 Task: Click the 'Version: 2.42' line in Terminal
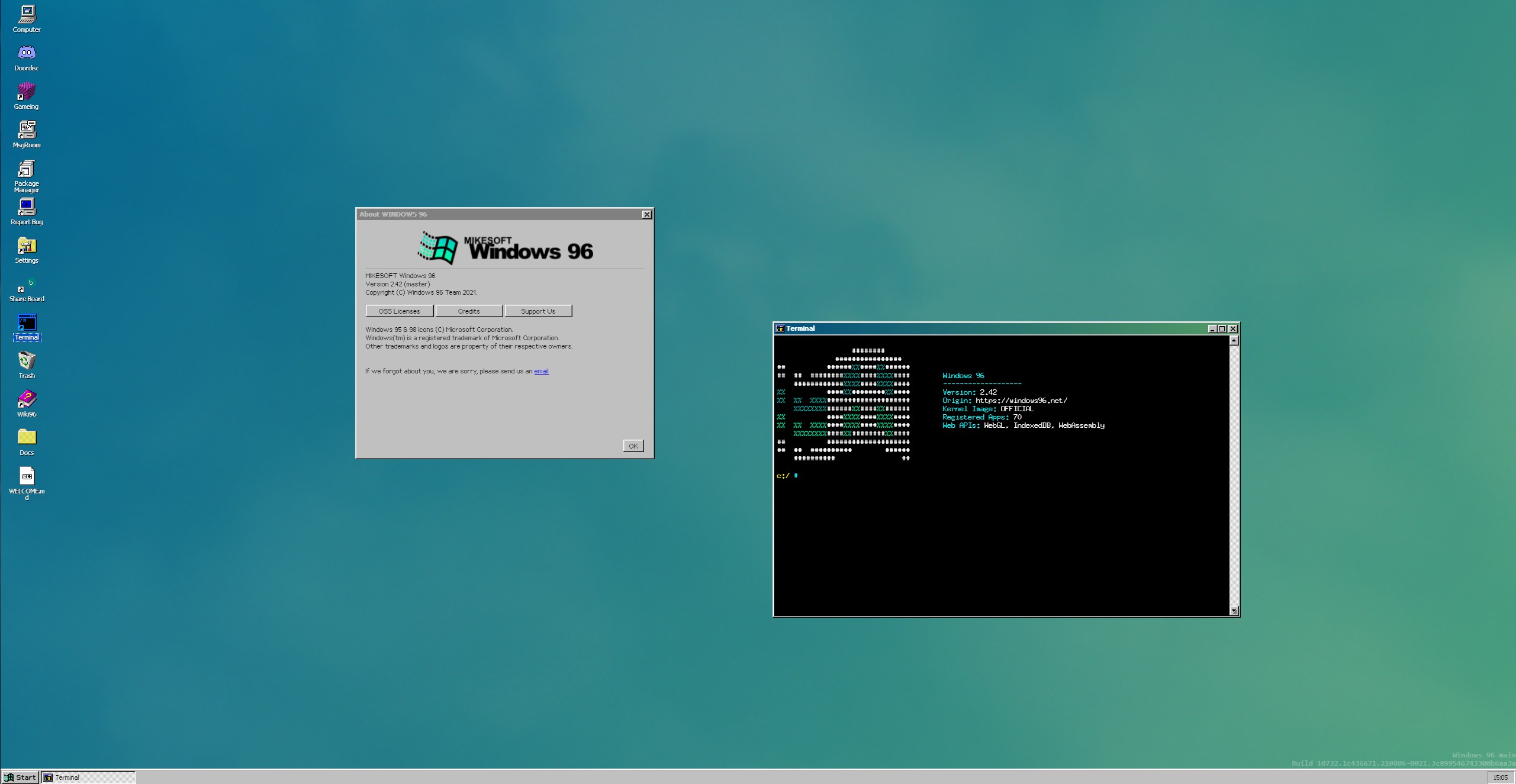[970, 392]
